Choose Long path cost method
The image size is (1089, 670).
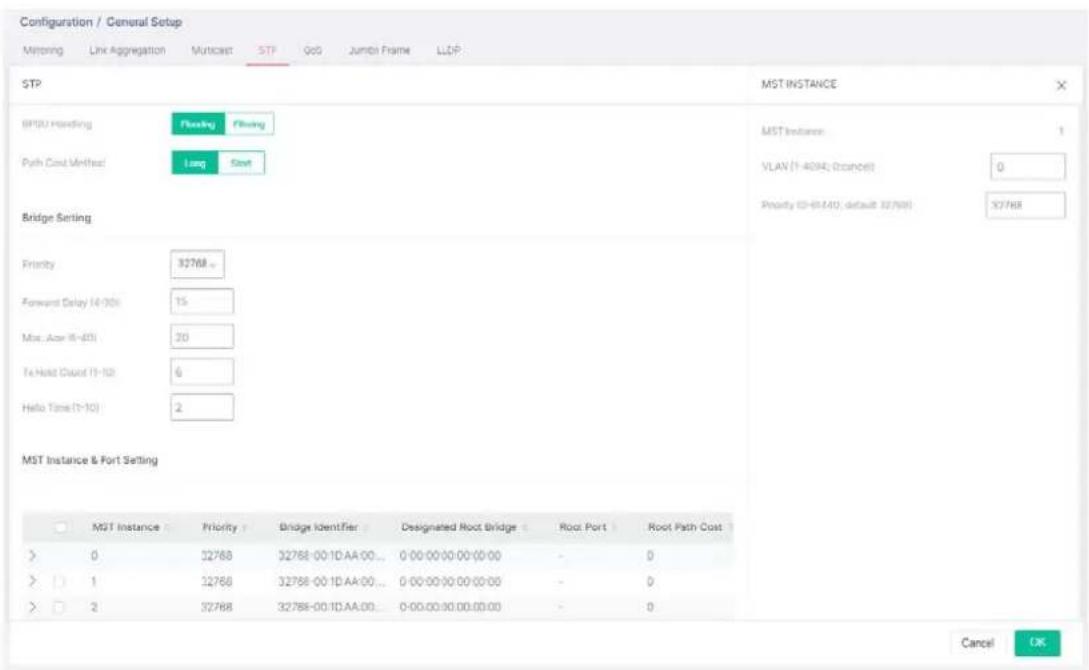pyautogui.click(x=194, y=163)
